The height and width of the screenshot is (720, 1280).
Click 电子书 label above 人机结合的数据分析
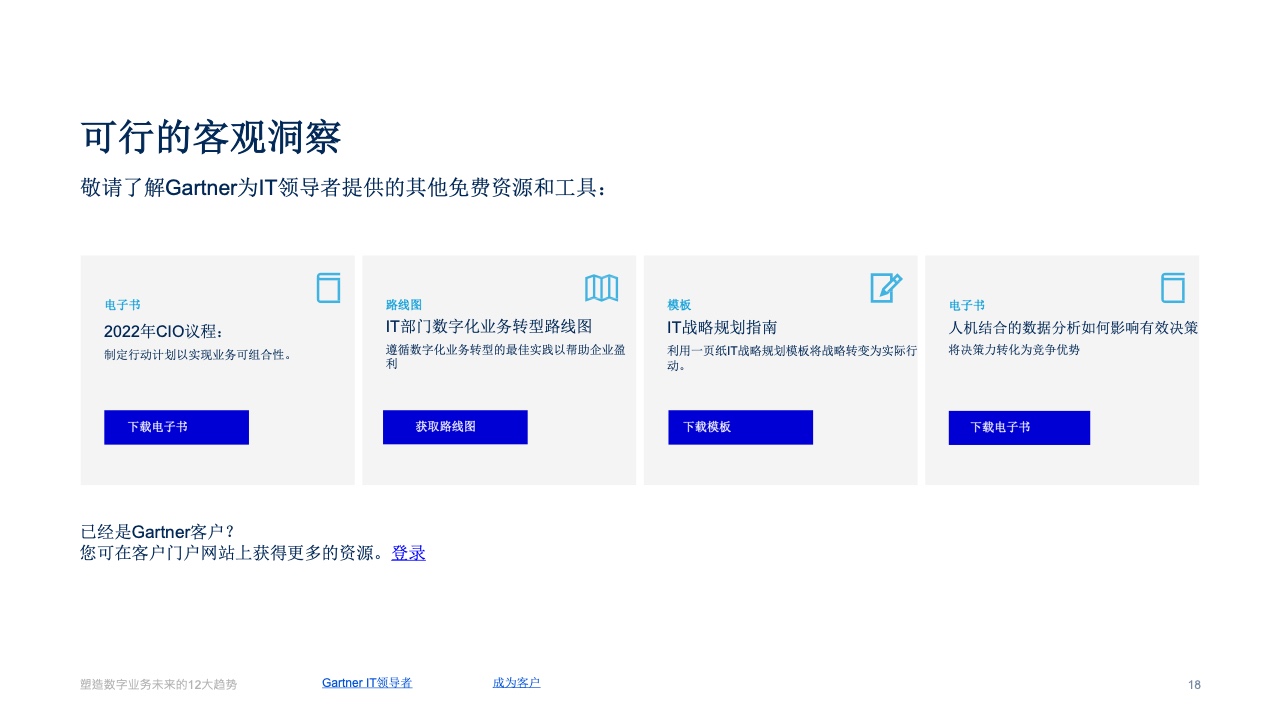click(967, 305)
